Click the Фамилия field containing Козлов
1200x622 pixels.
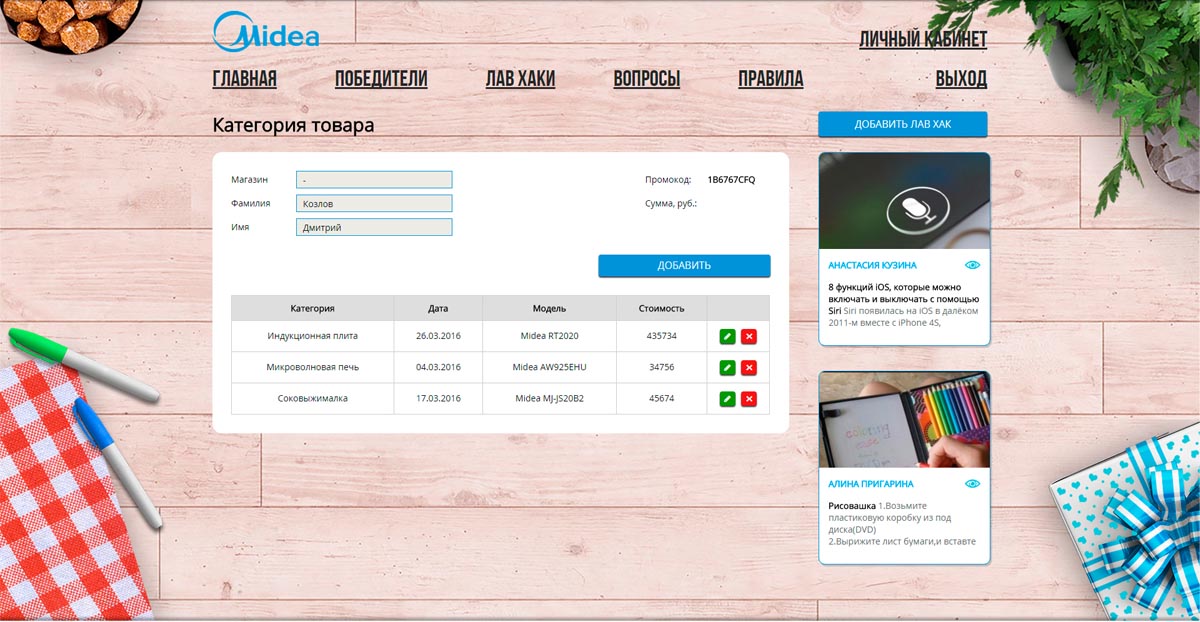coord(374,204)
